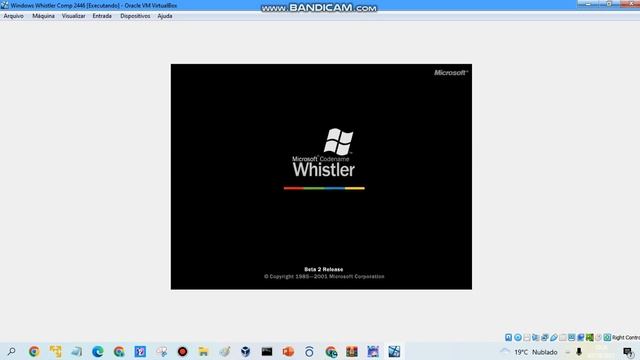Open Microsoft Edge from the taskbar
The width and height of the screenshot is (640, 360).
(x=98, y=351)
